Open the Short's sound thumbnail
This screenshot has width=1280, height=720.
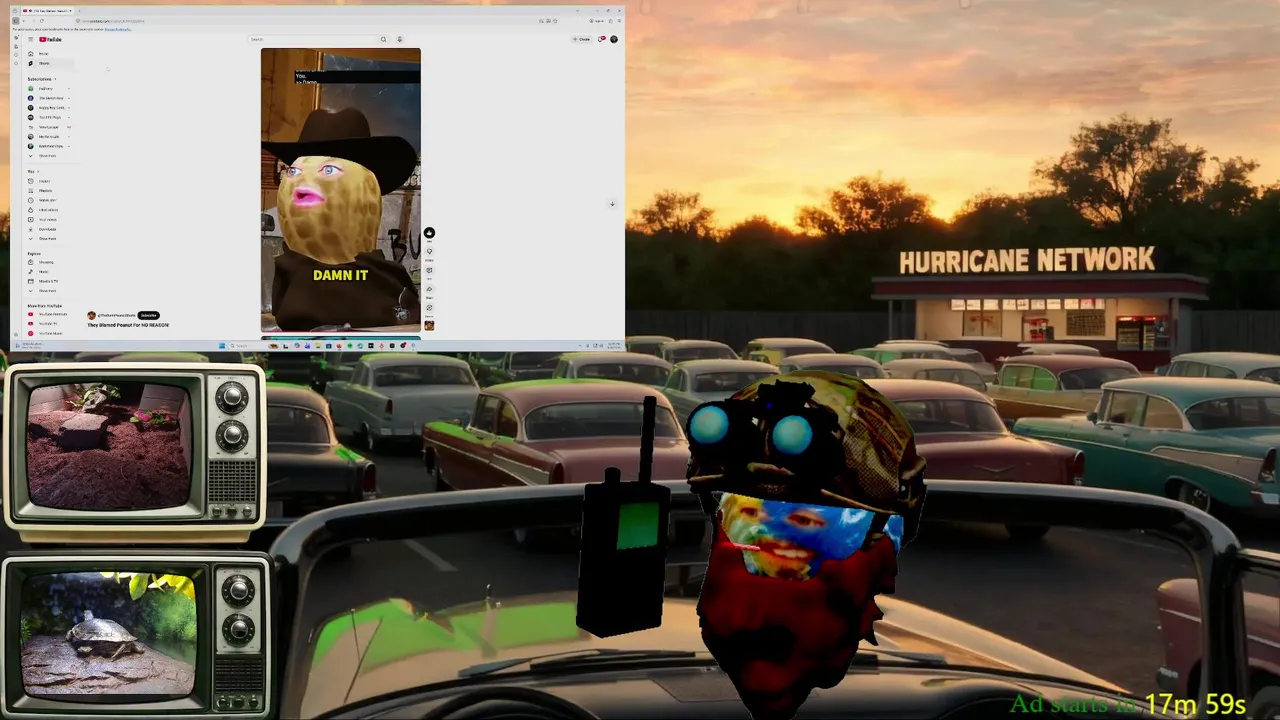coord(429,325)
